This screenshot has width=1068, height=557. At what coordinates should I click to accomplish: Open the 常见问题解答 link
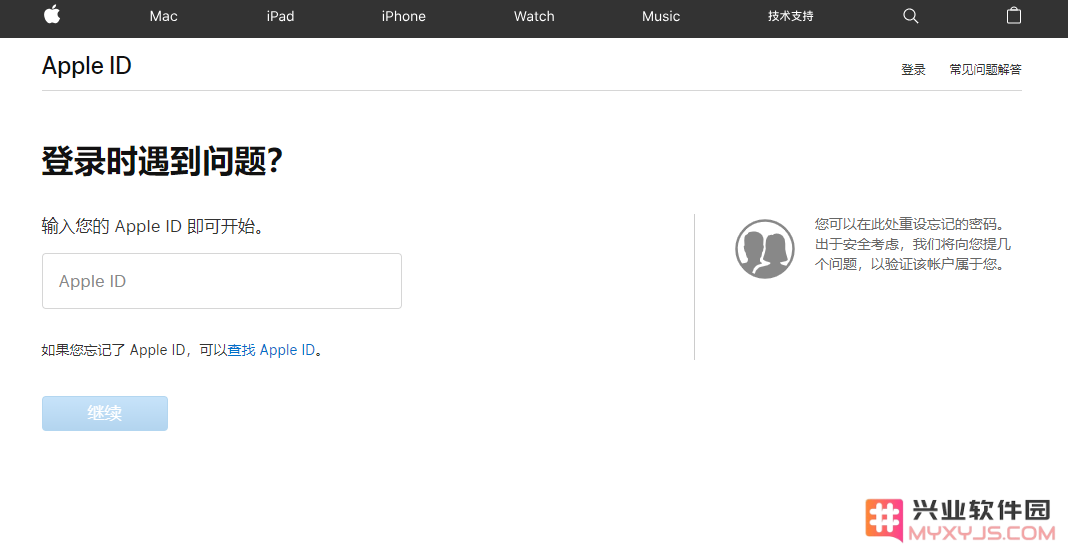coord(986,69)
